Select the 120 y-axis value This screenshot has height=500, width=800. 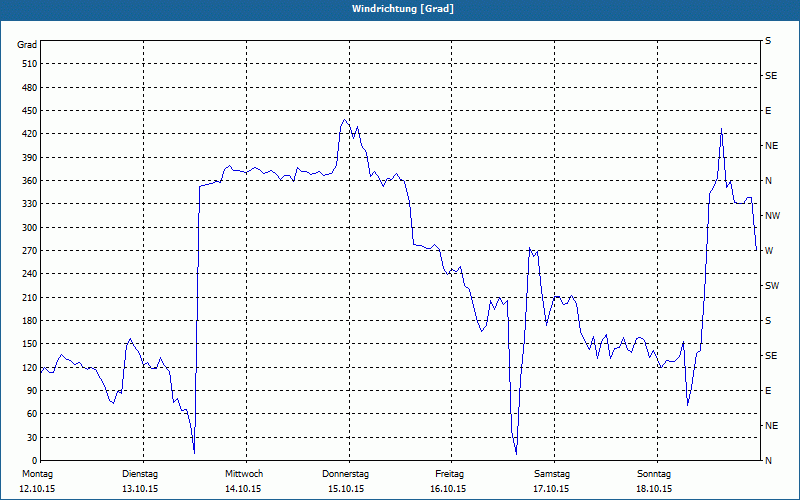coord(29,367)
